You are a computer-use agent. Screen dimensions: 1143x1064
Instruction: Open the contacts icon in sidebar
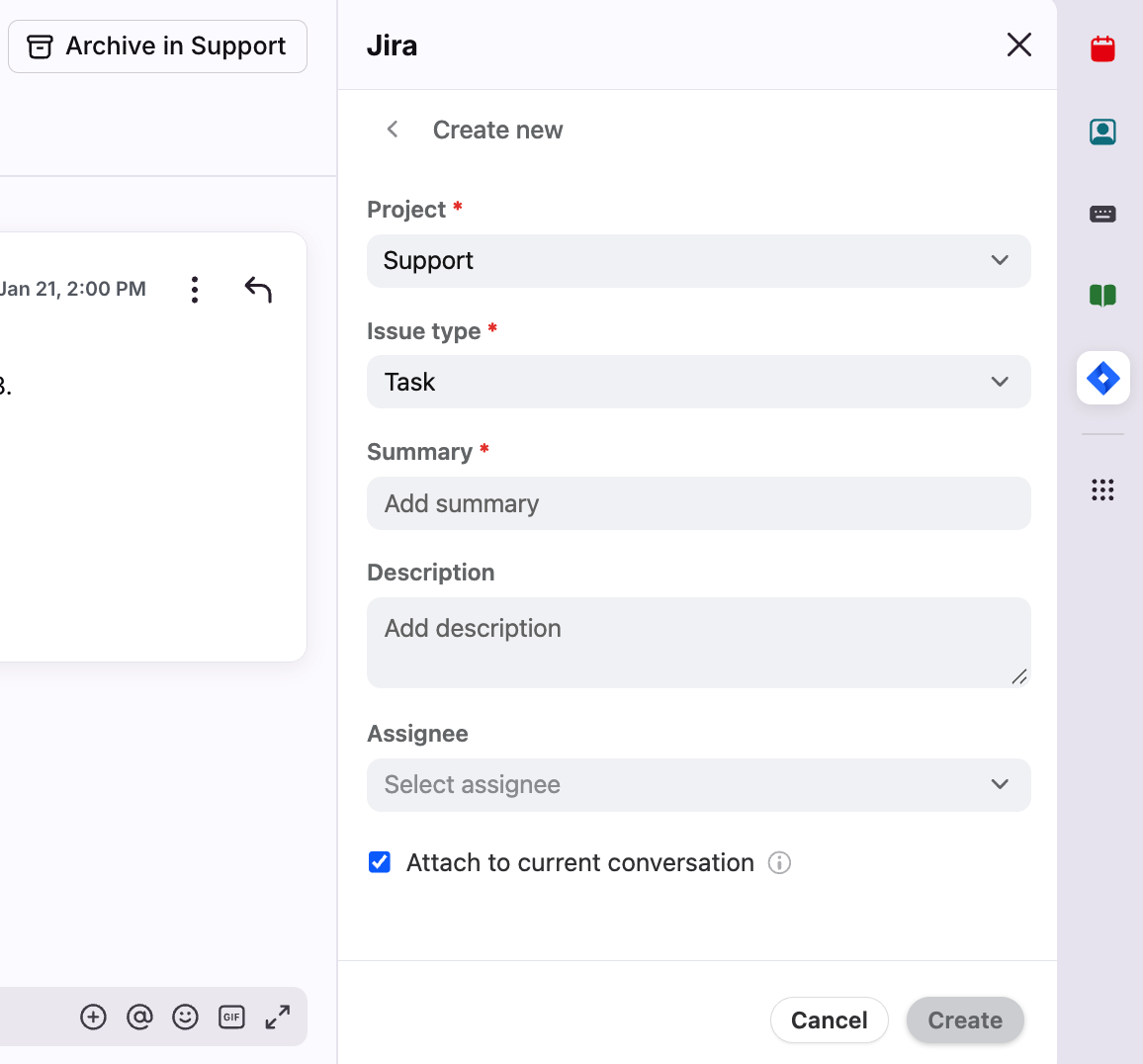click(x=1102, y=132)
